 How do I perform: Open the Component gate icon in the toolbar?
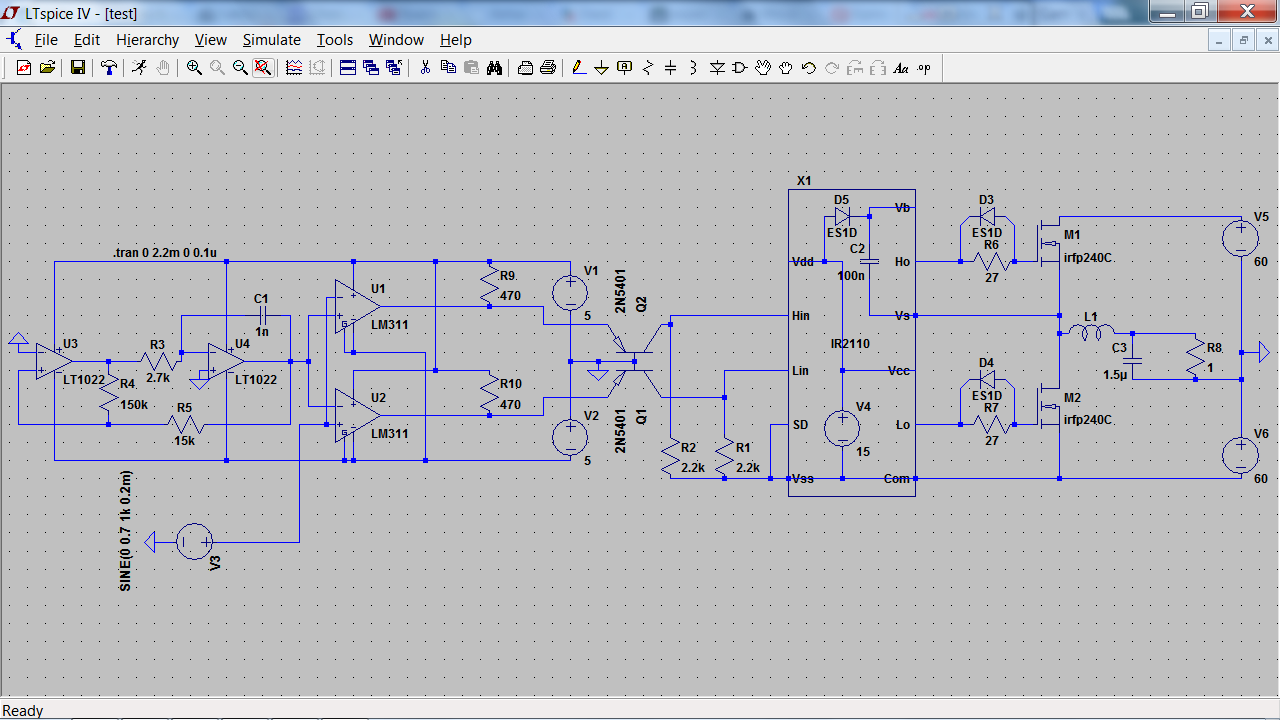740,68
